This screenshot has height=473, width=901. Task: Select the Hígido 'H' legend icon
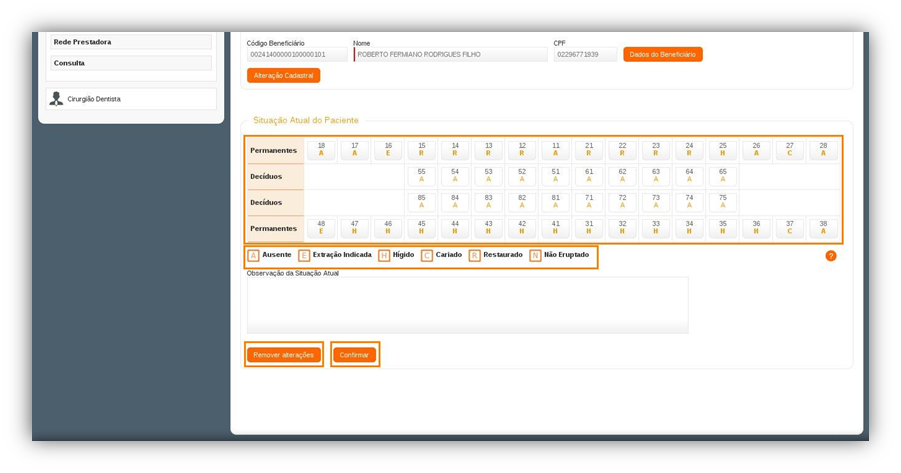click(x=384, y=256)
